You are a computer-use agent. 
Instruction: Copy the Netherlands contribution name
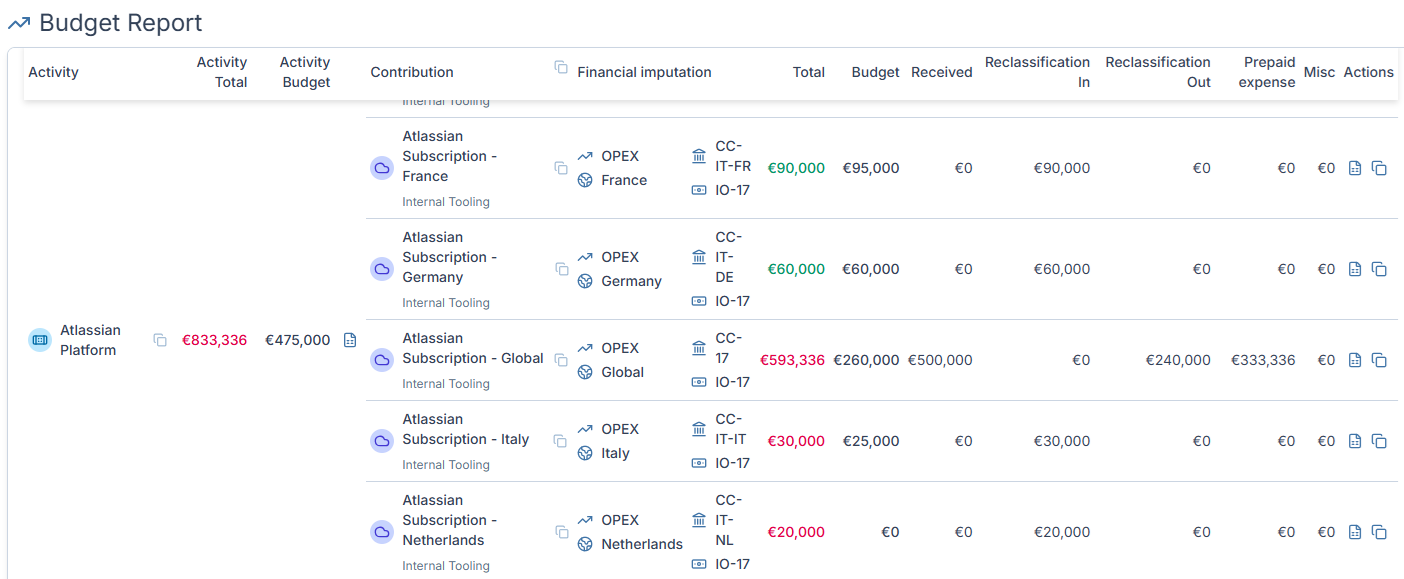[x=561, y=532]
